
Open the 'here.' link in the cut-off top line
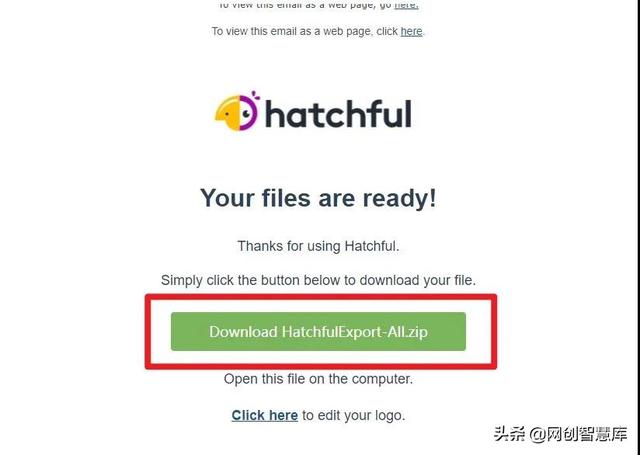(x=406, y=5)
